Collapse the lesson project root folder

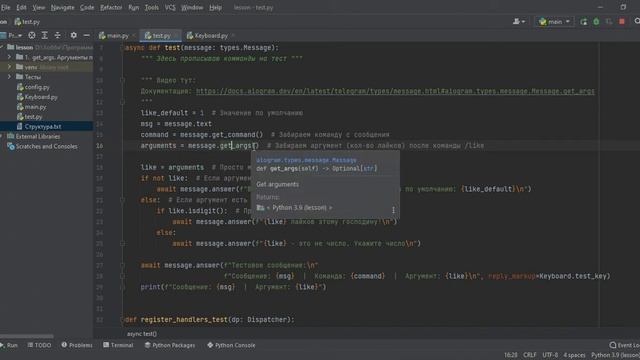click(3, 47)
